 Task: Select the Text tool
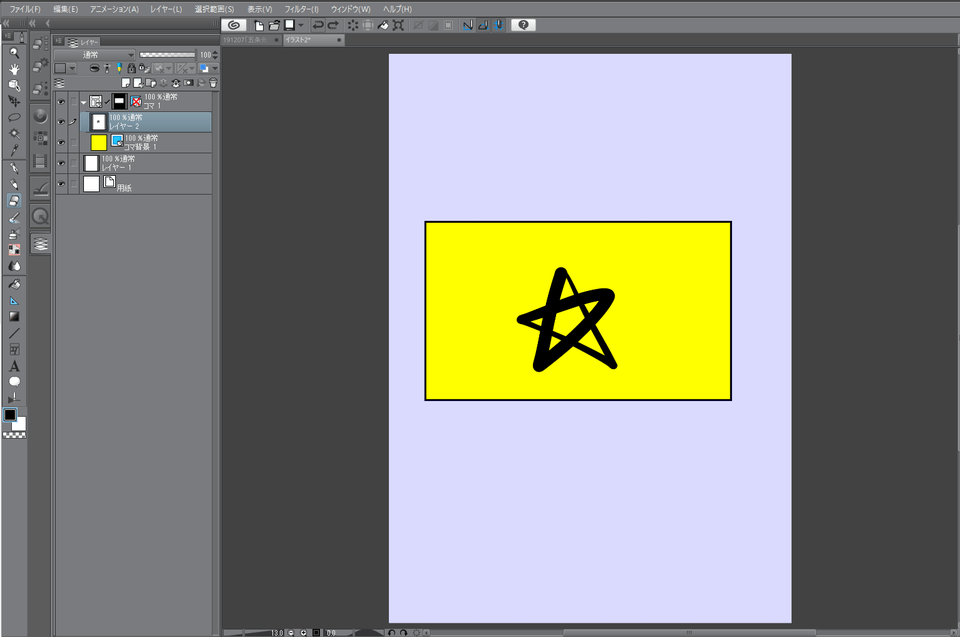point(14,366)
